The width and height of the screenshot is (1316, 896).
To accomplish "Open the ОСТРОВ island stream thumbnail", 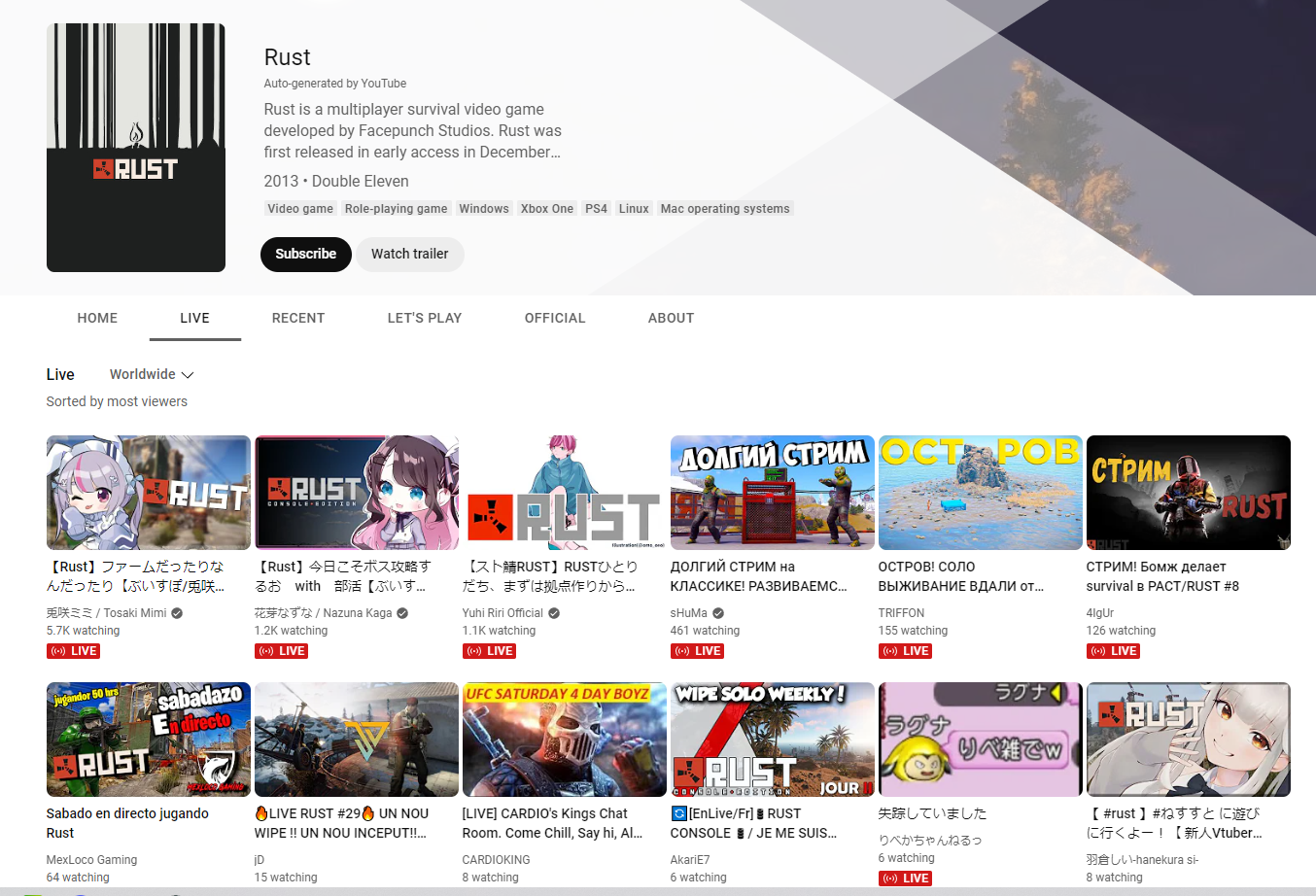I will (981, 493).
